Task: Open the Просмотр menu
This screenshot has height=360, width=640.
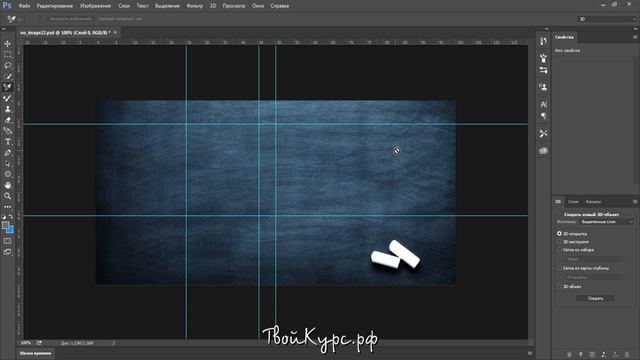Action: (x=234, y=6)
